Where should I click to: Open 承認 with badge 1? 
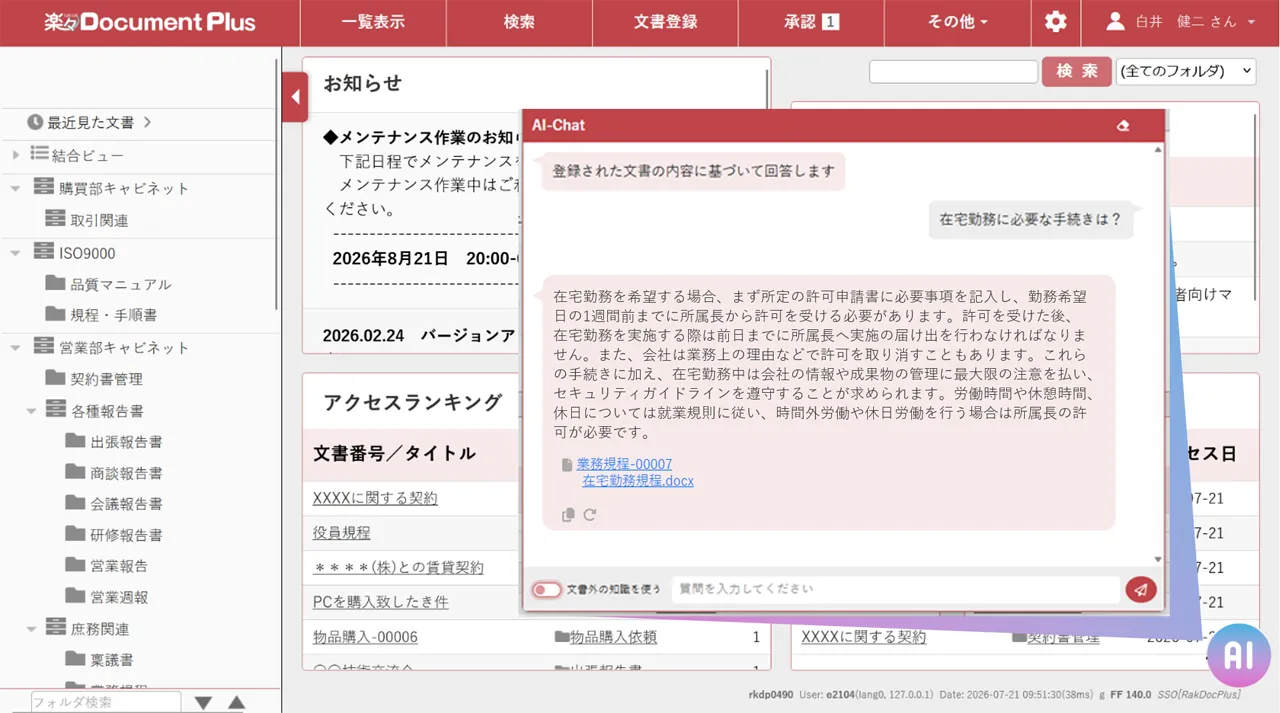coord(811,22)
